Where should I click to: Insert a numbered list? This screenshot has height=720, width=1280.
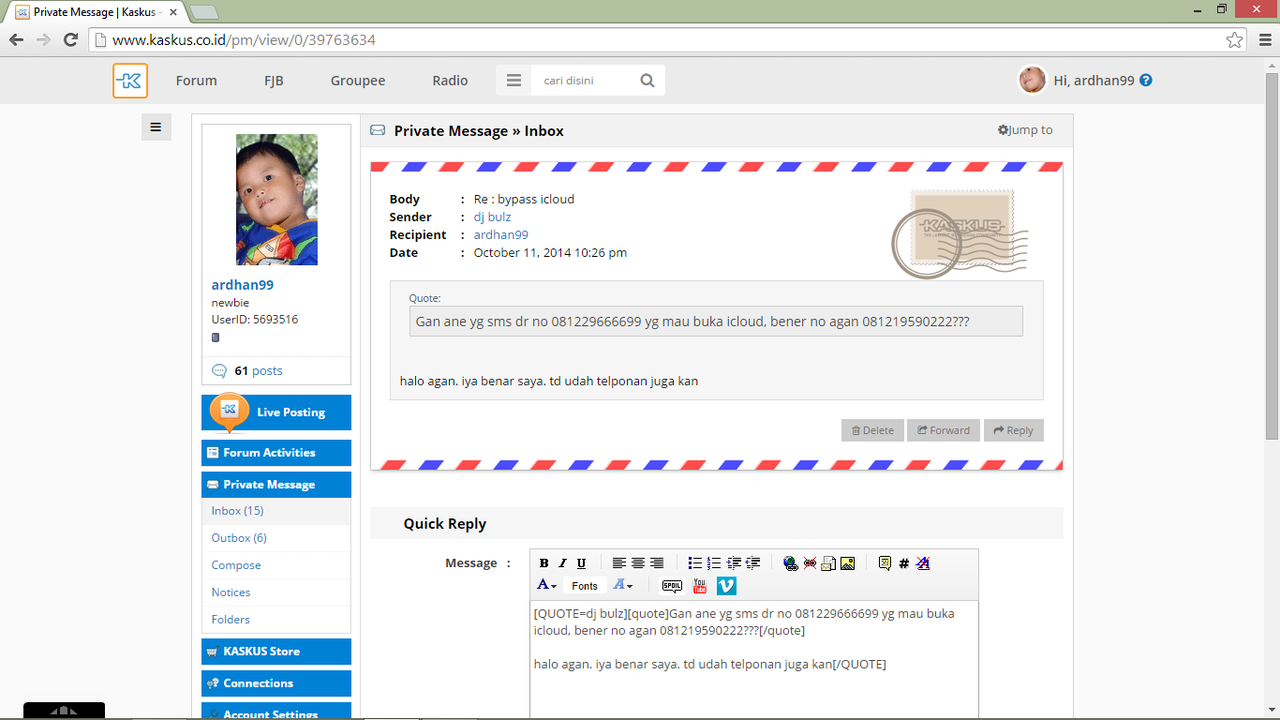coord(714,563)
